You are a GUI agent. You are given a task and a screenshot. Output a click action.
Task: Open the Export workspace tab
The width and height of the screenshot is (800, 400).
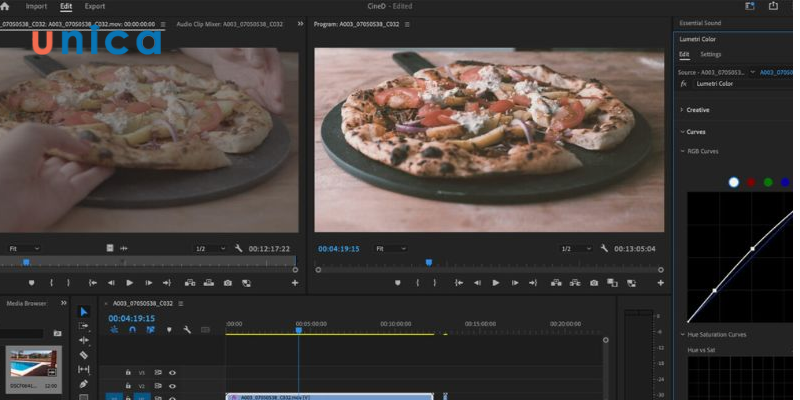coord(95,6)
